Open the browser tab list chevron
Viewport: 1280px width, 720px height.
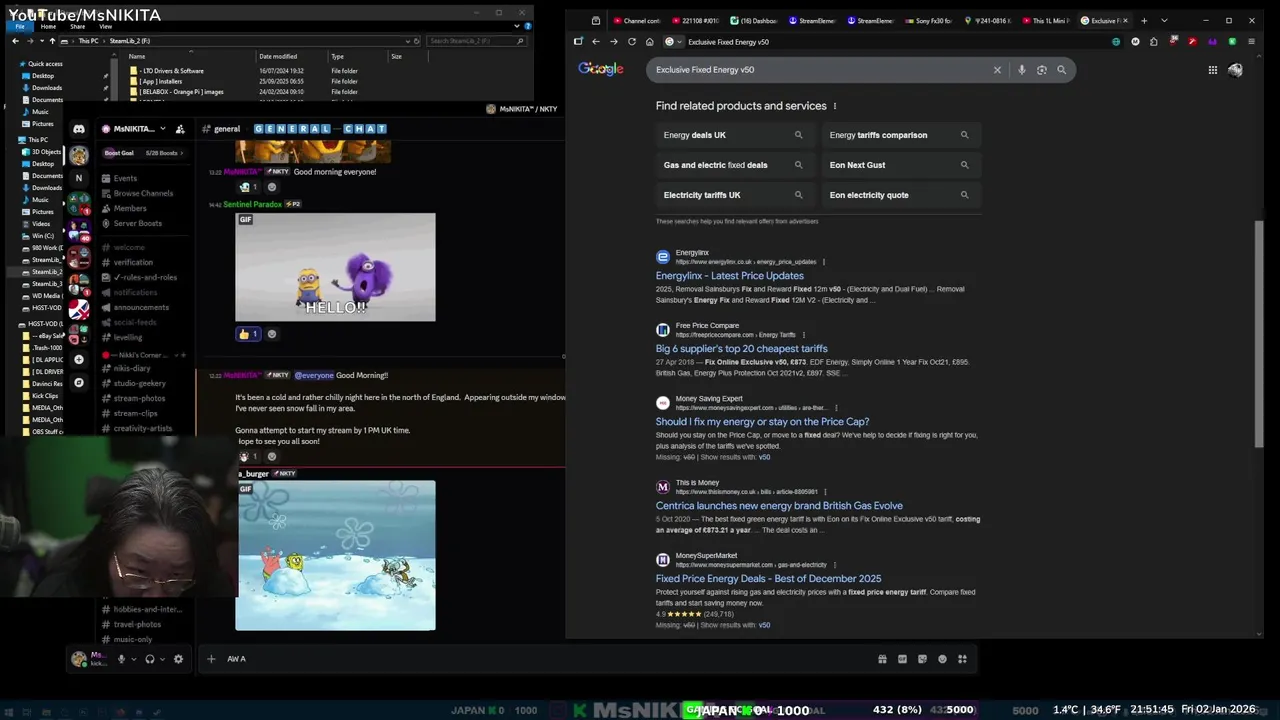[x=1164, y=20]
